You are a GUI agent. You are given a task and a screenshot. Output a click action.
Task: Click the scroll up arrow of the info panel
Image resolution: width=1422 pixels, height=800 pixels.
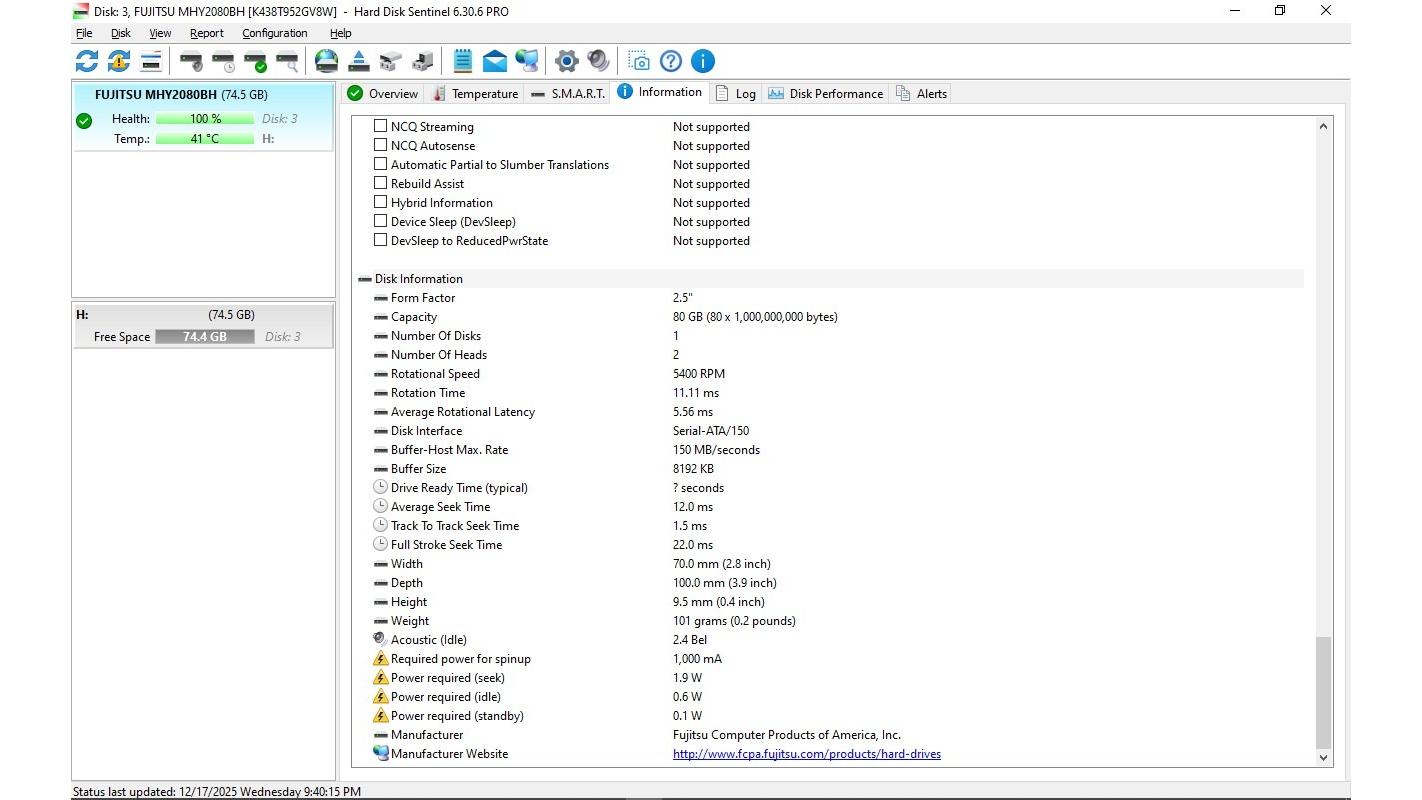click(x=1323, y=126)
